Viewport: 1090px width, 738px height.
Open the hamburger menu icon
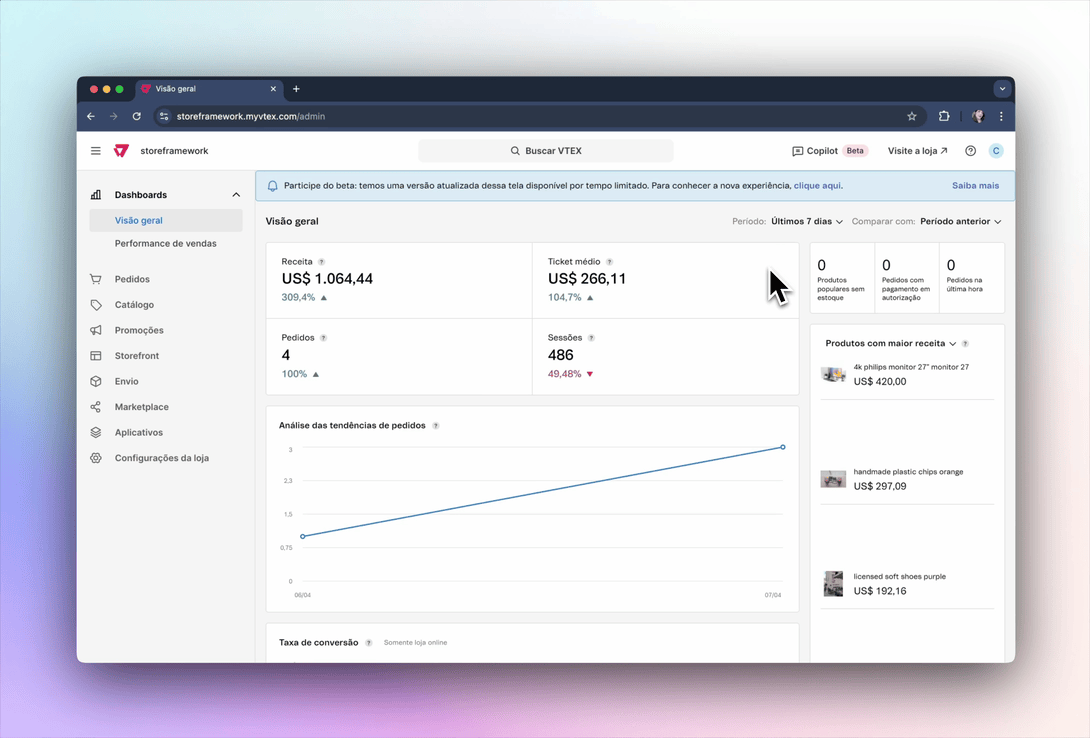(96, 151)
